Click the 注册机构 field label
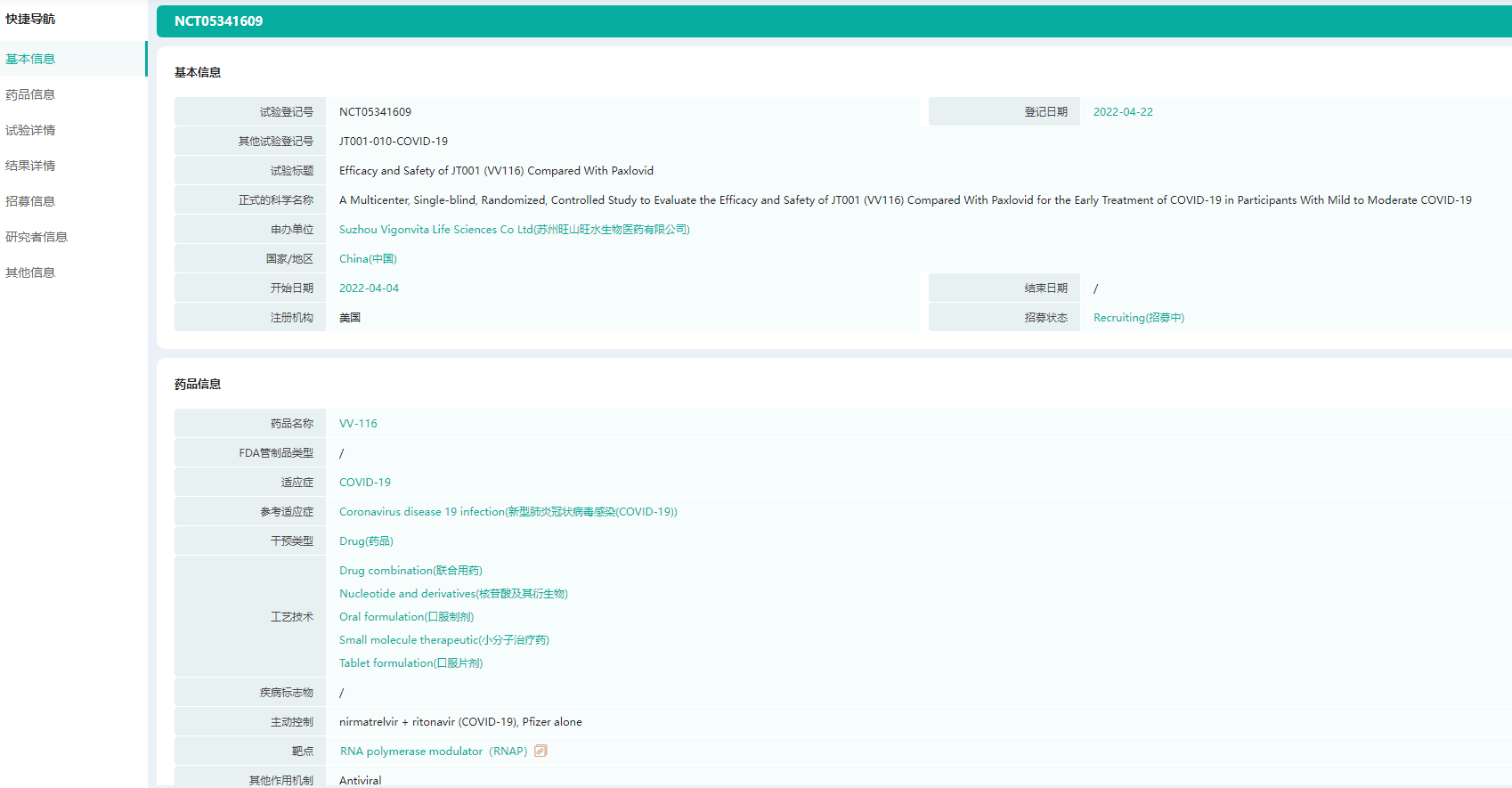The image size is (1512, 788). (292, 318)
